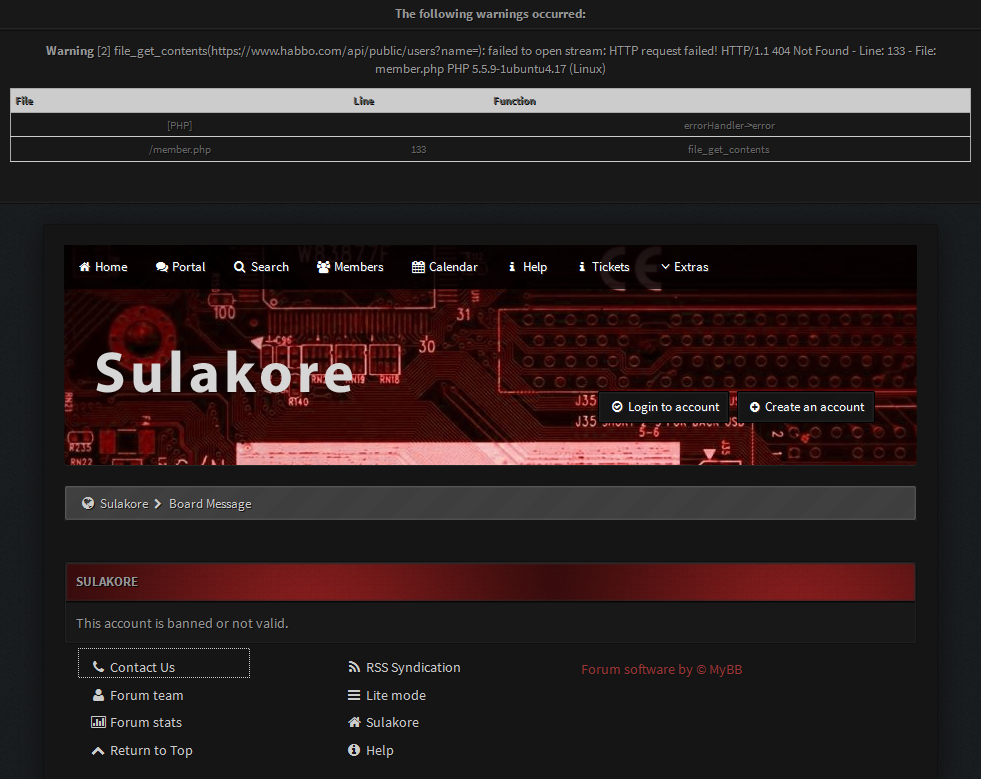Screen dimensions: 981x779
Task: Open the footer Sulakore link
Action: pyautogui.click(x=392, y=723)
